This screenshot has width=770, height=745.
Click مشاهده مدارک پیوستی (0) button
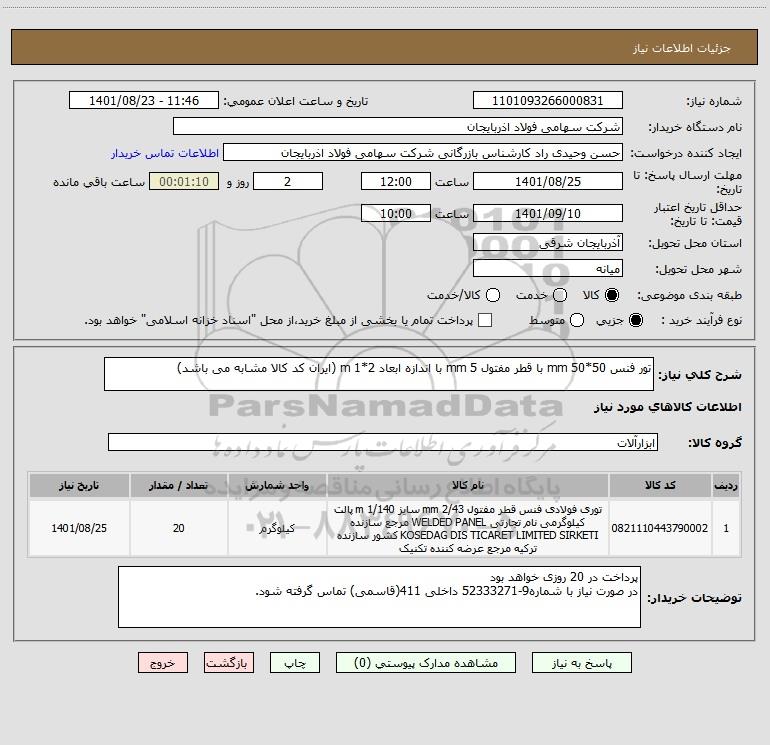[x=426, y=663]
